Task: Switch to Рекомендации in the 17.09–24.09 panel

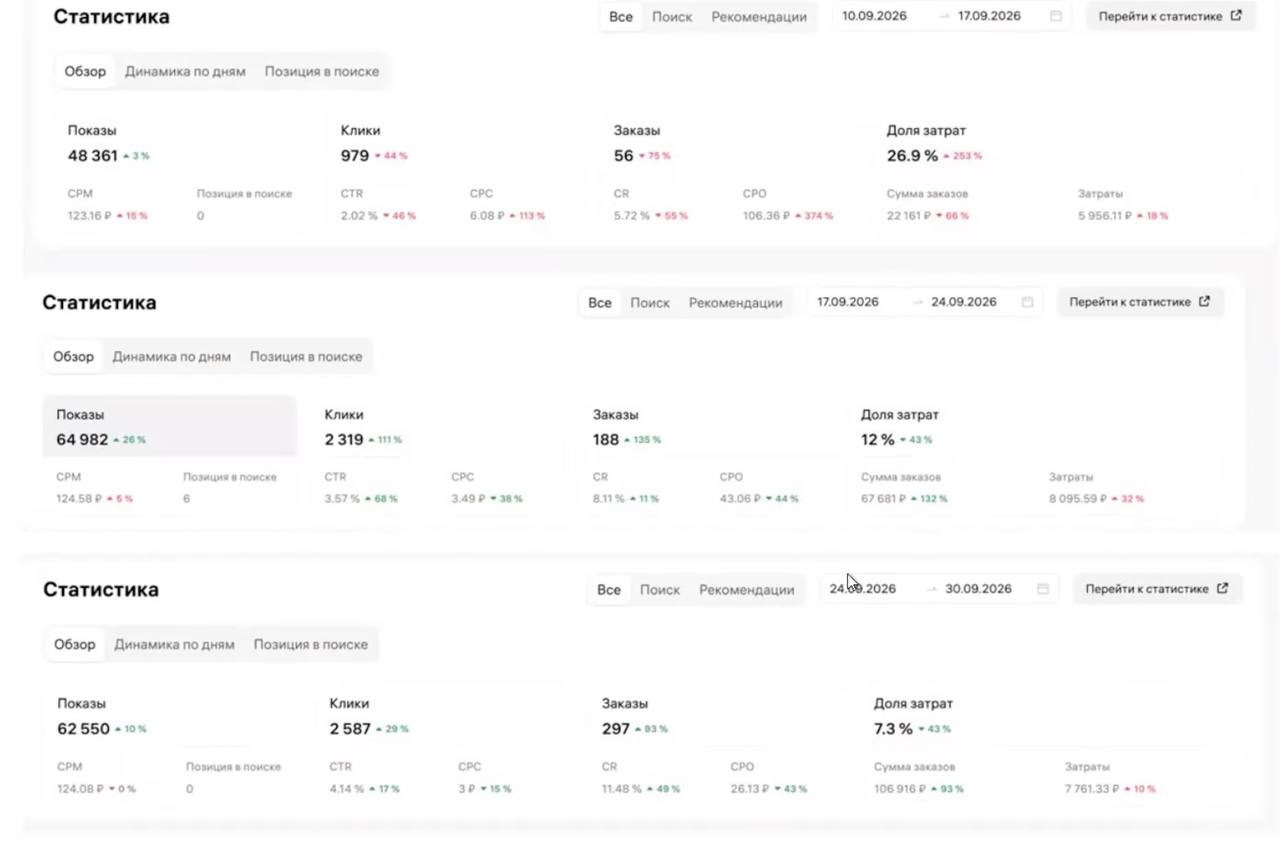Action: coord(736,303)
